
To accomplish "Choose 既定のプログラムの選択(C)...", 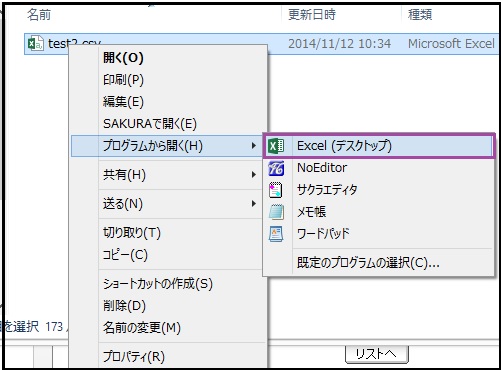I will (x=379, y=263).
